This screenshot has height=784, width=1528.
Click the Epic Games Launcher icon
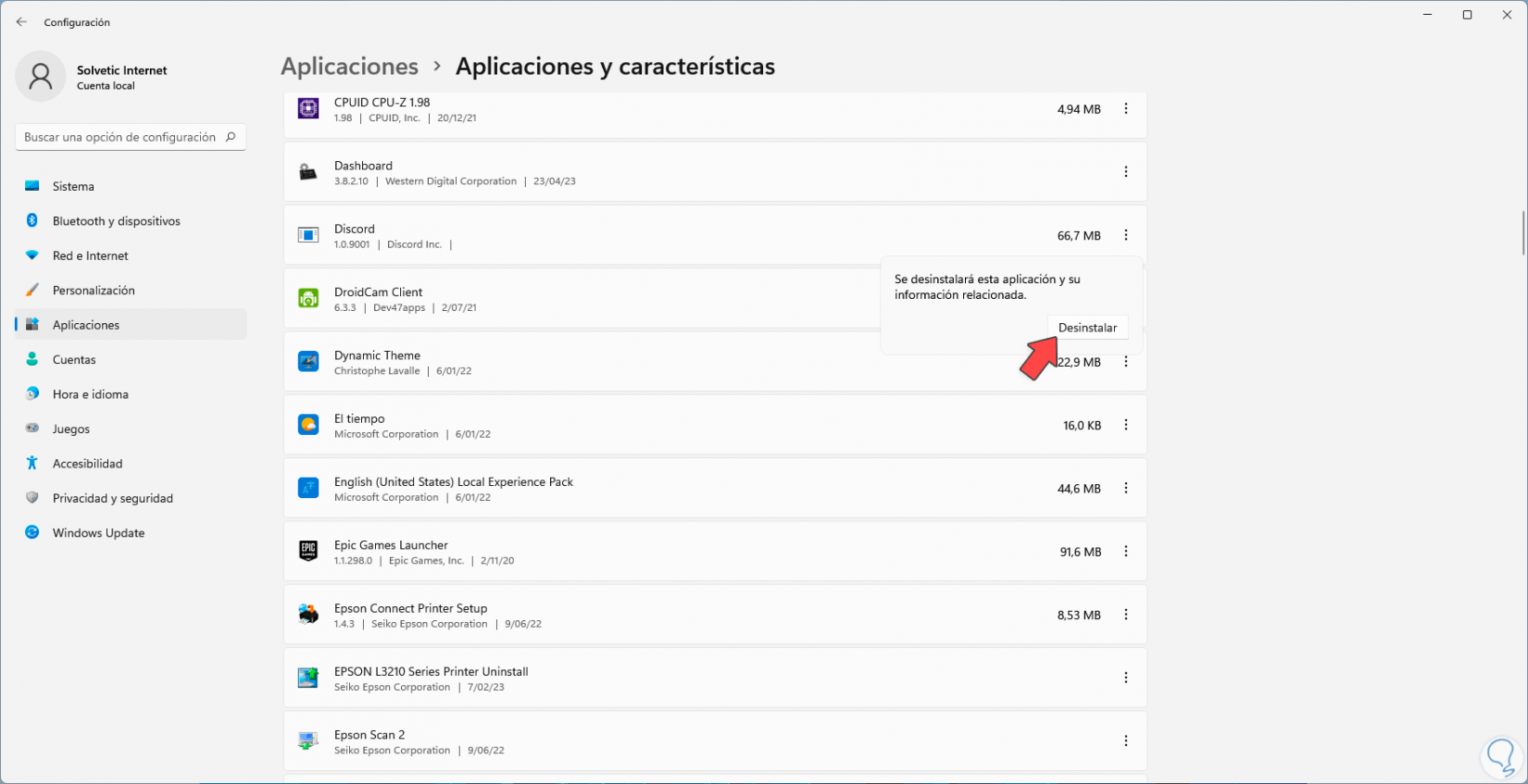coord(308,552)
